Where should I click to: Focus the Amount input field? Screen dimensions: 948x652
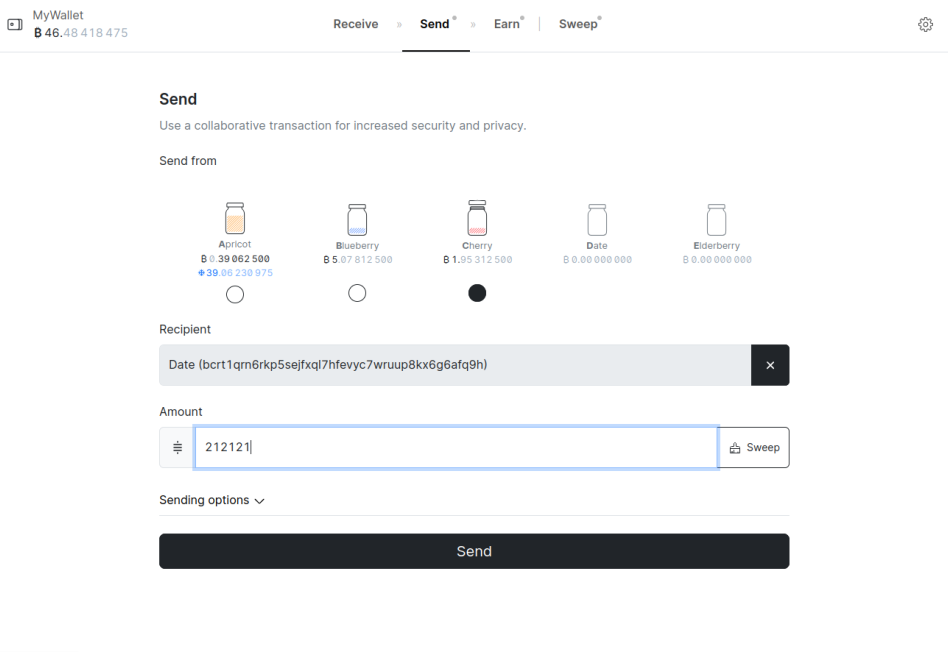tap(456, 448)
